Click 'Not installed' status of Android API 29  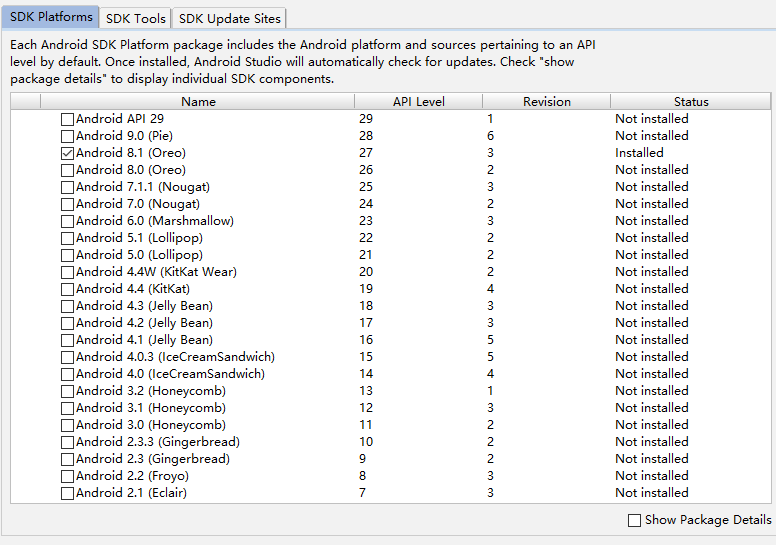pos(652,119)
